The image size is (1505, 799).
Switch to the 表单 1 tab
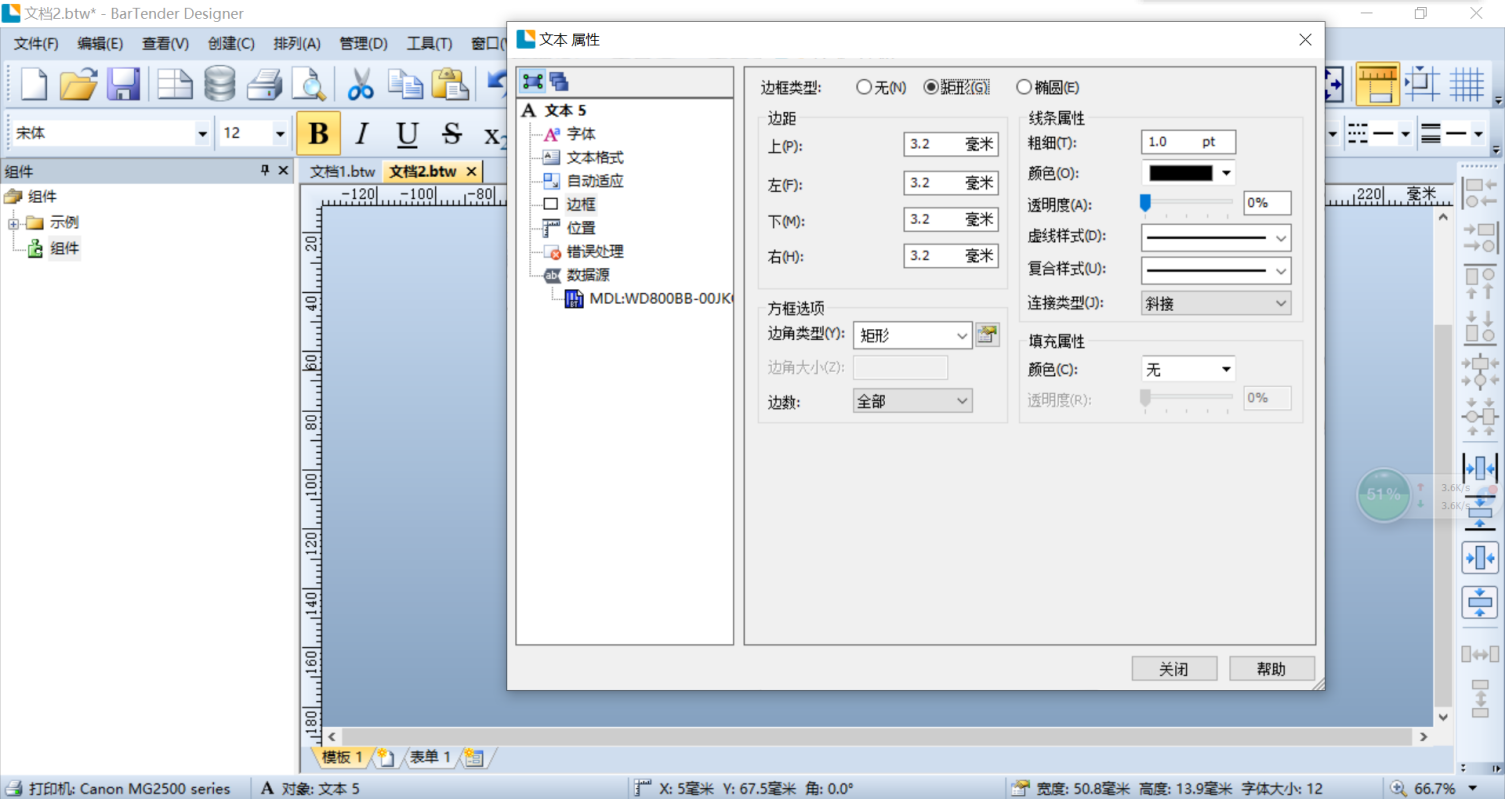coord(430,757)
